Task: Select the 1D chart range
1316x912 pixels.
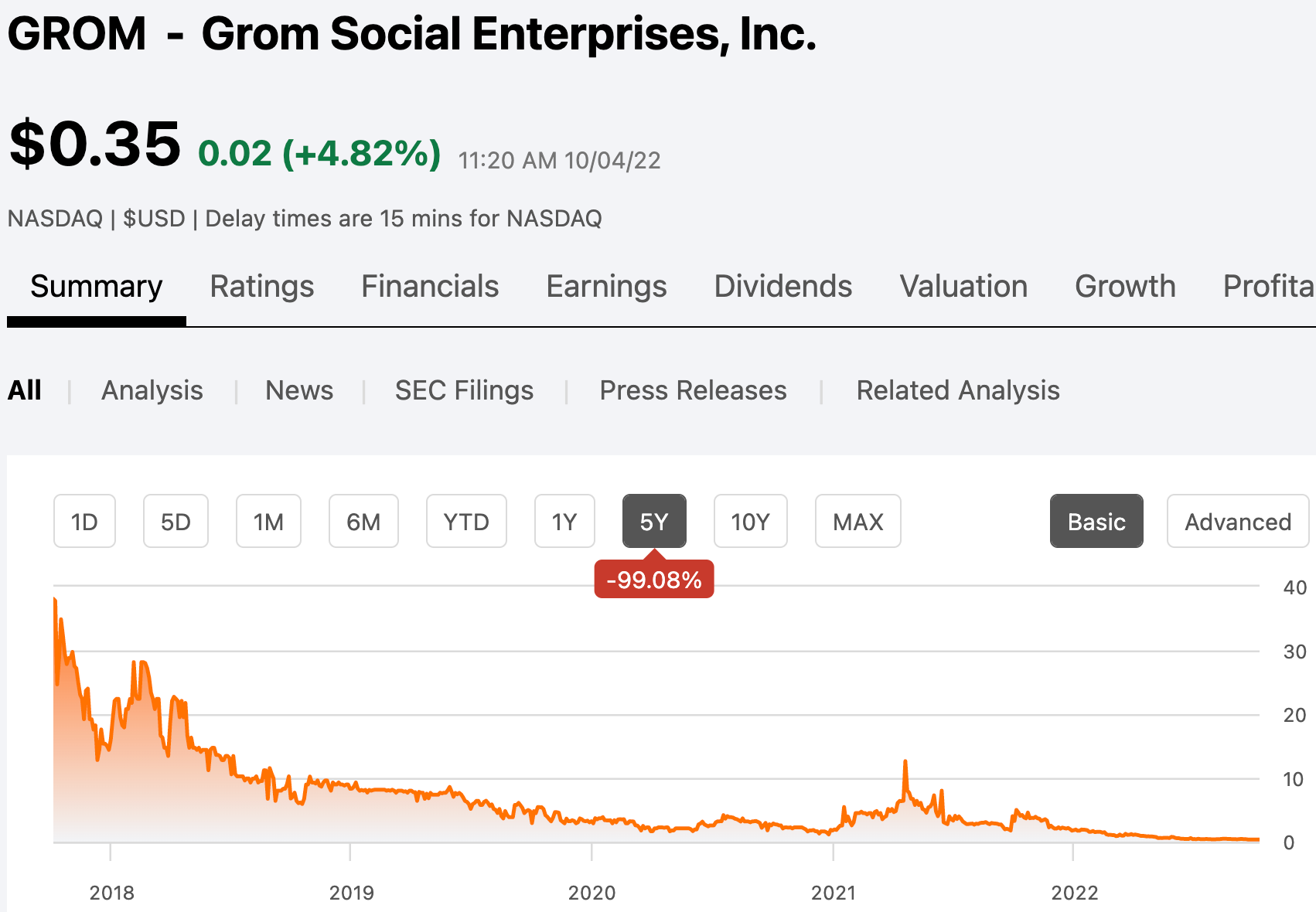Action: [84, 522]
